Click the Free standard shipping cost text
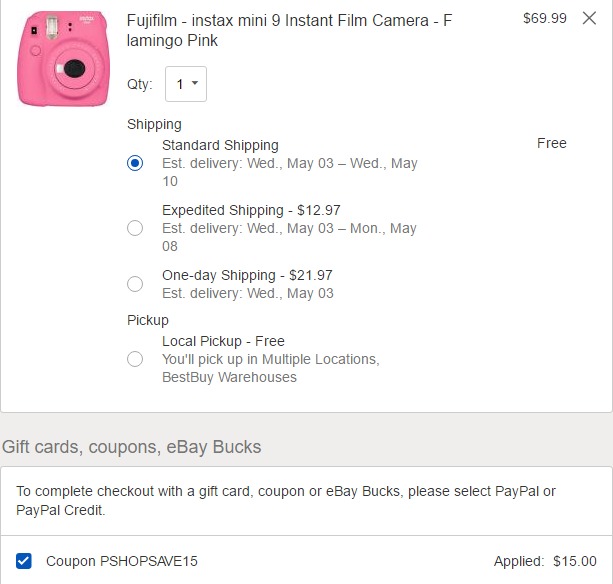 click(x=552, y=143)
